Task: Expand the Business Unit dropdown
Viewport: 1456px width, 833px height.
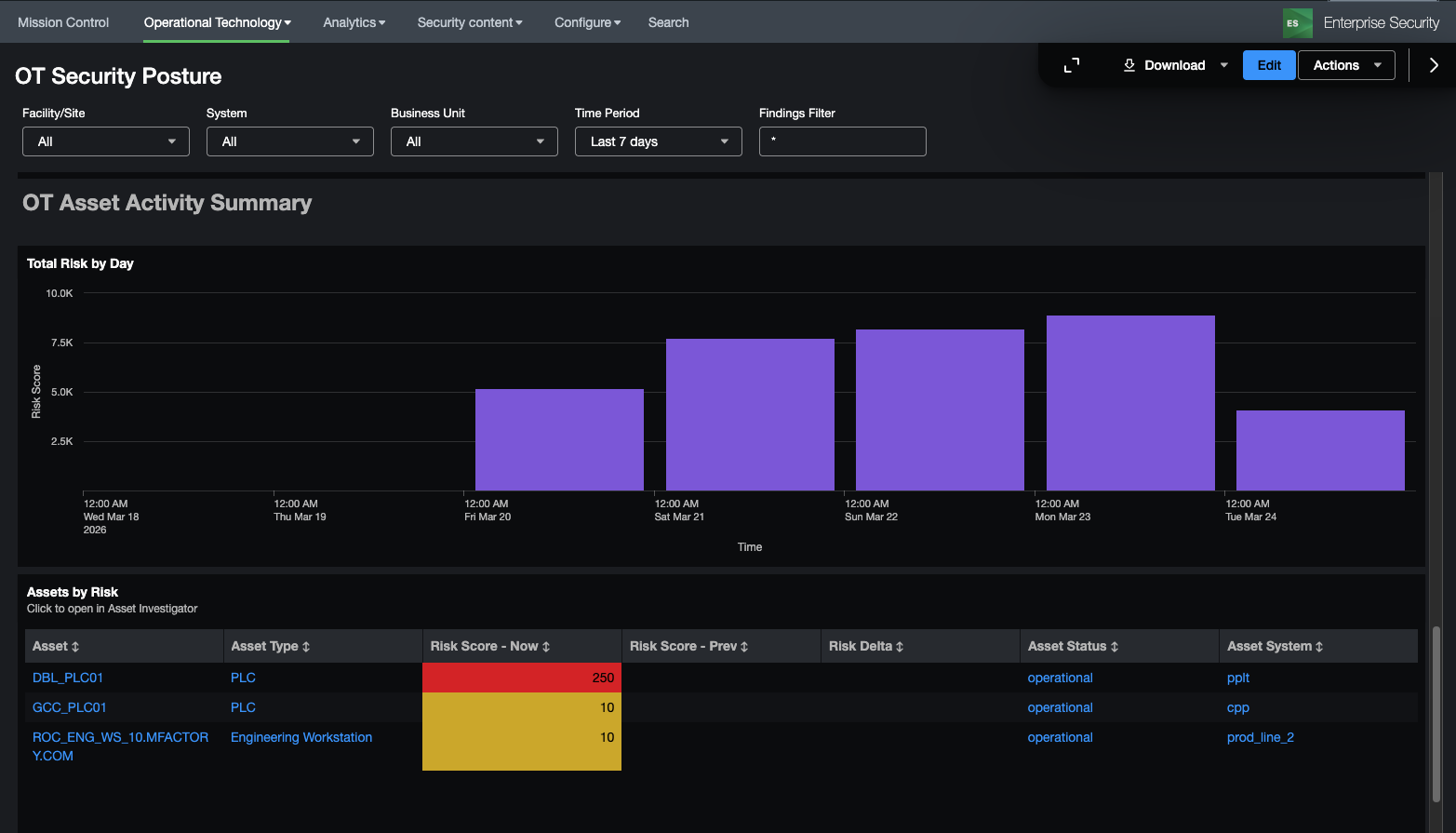Action: pos(474,141)
